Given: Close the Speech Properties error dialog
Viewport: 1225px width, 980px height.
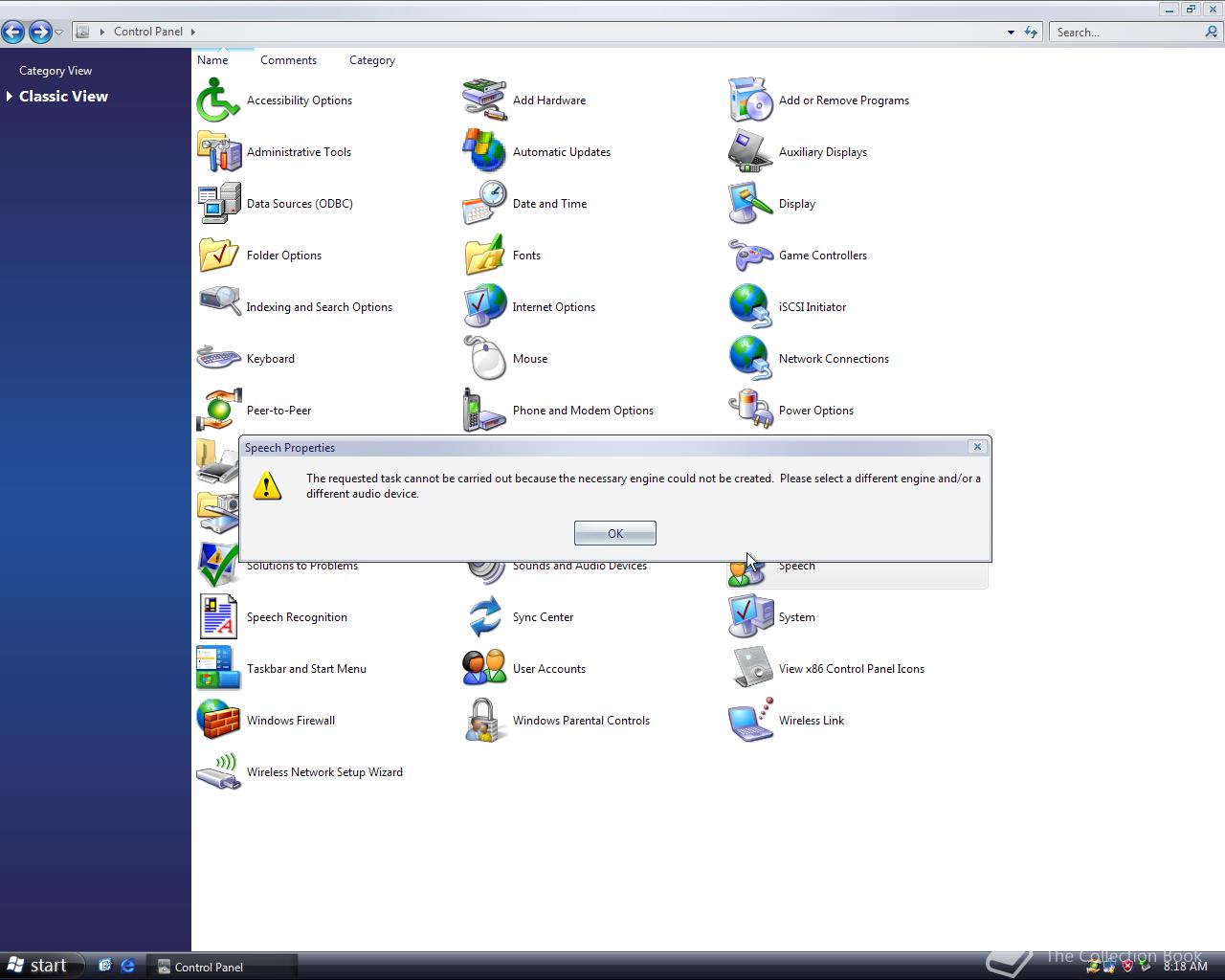Looking at the screenshot, I should tap(977, 447).
